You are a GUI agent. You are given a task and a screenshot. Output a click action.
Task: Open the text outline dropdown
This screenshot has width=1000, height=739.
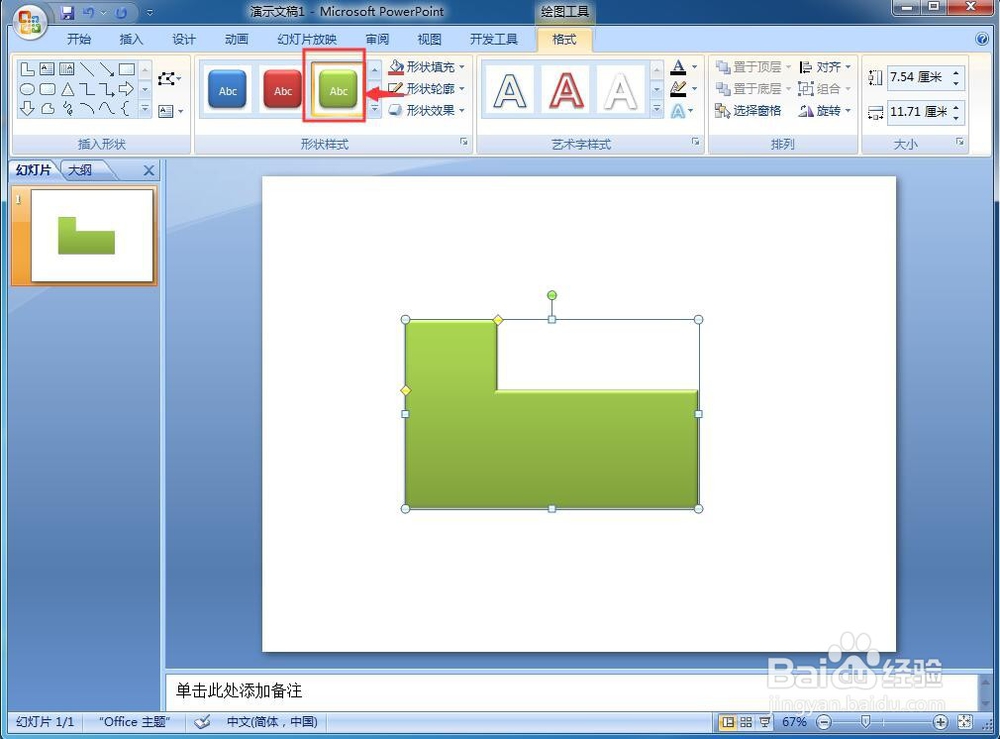[x=695, y=89]
